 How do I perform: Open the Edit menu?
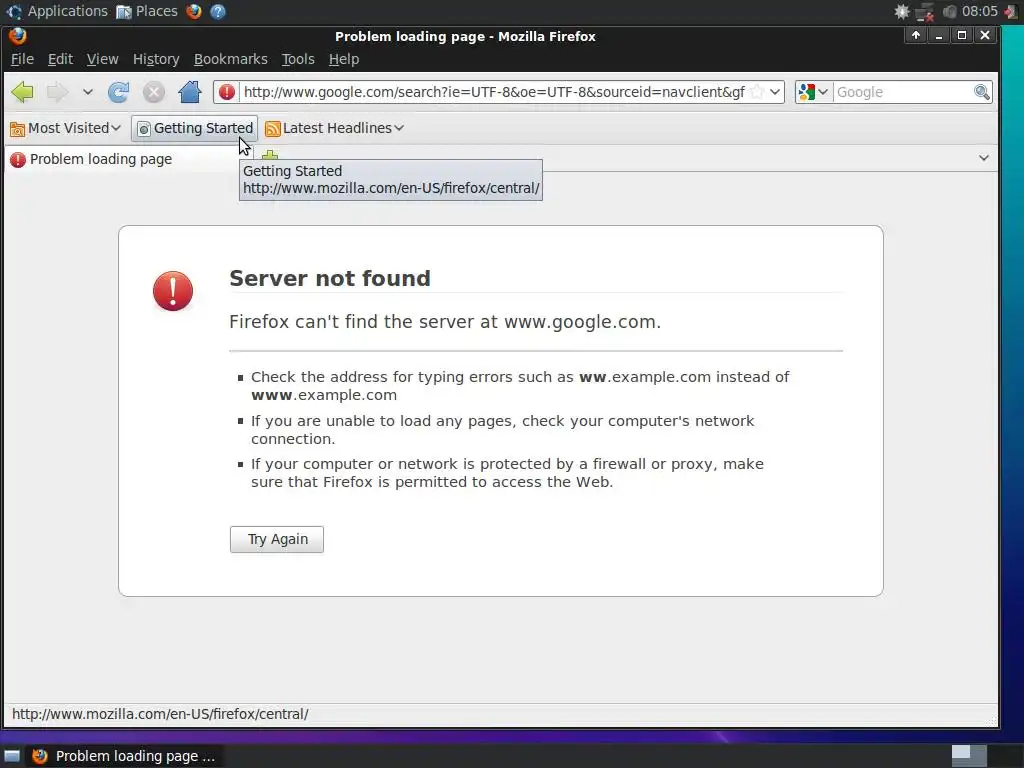[x=60, y=59]
